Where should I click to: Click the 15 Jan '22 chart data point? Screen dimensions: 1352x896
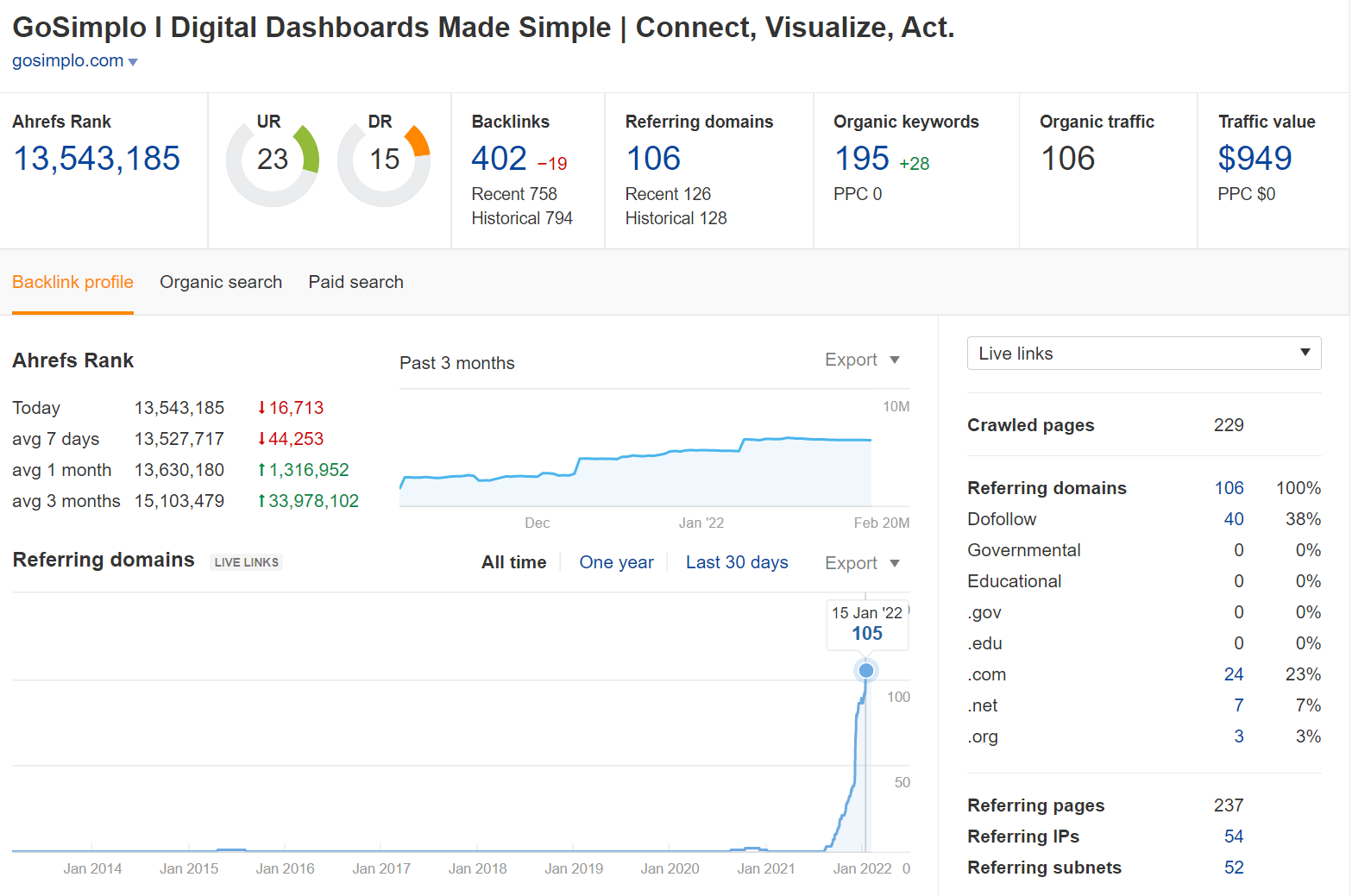(x=866, y=670)
